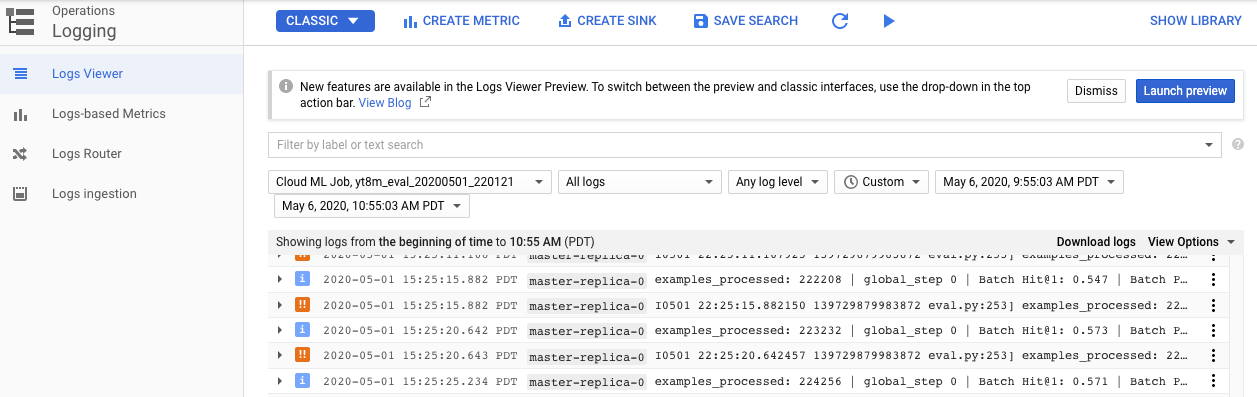Click the orange severity icon at 15:25:20.643
This screenshot has height=397, width=1257.
[302, 355]
